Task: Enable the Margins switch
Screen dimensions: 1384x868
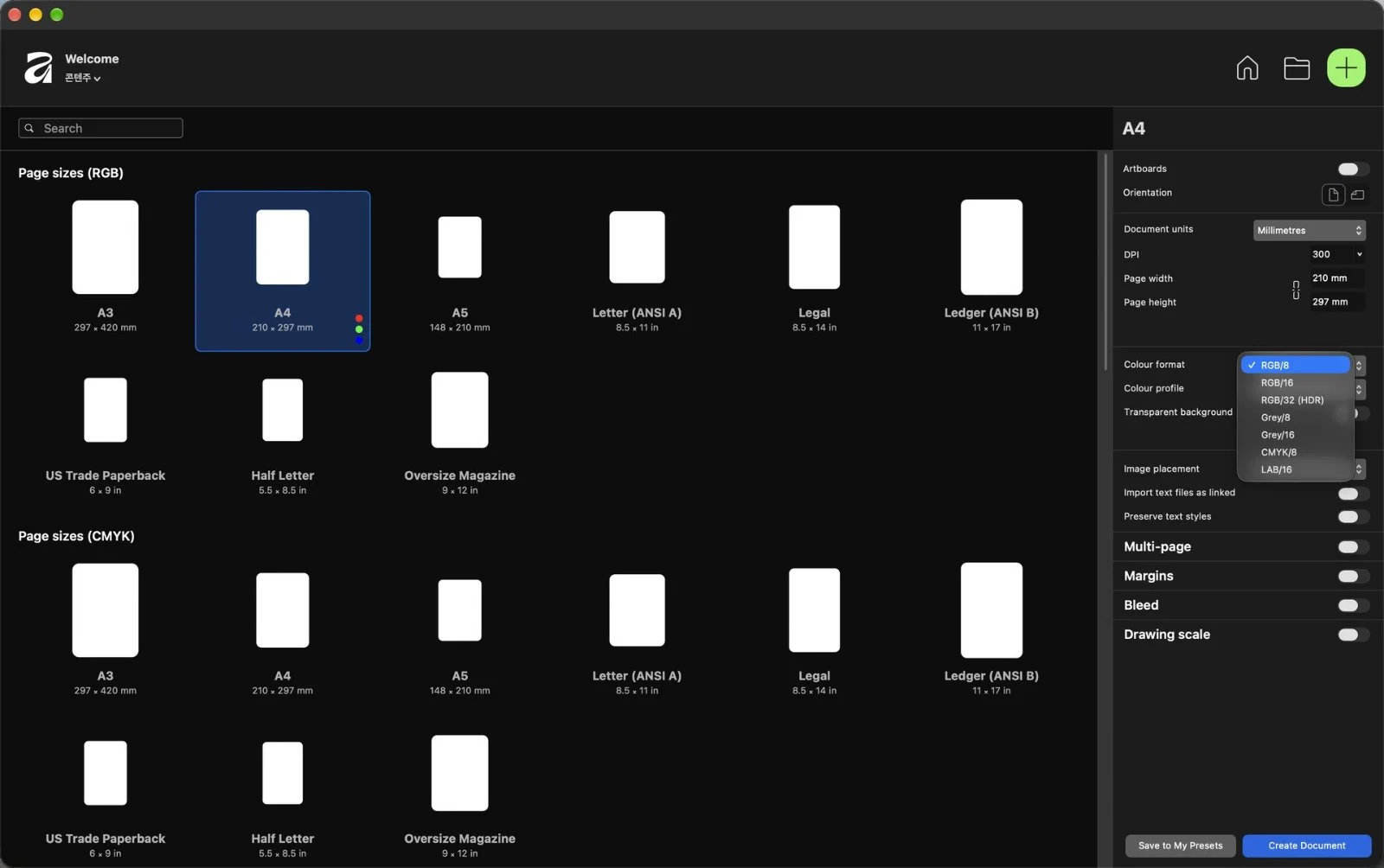Action: pyautogui.click(x=1353, y=576)
